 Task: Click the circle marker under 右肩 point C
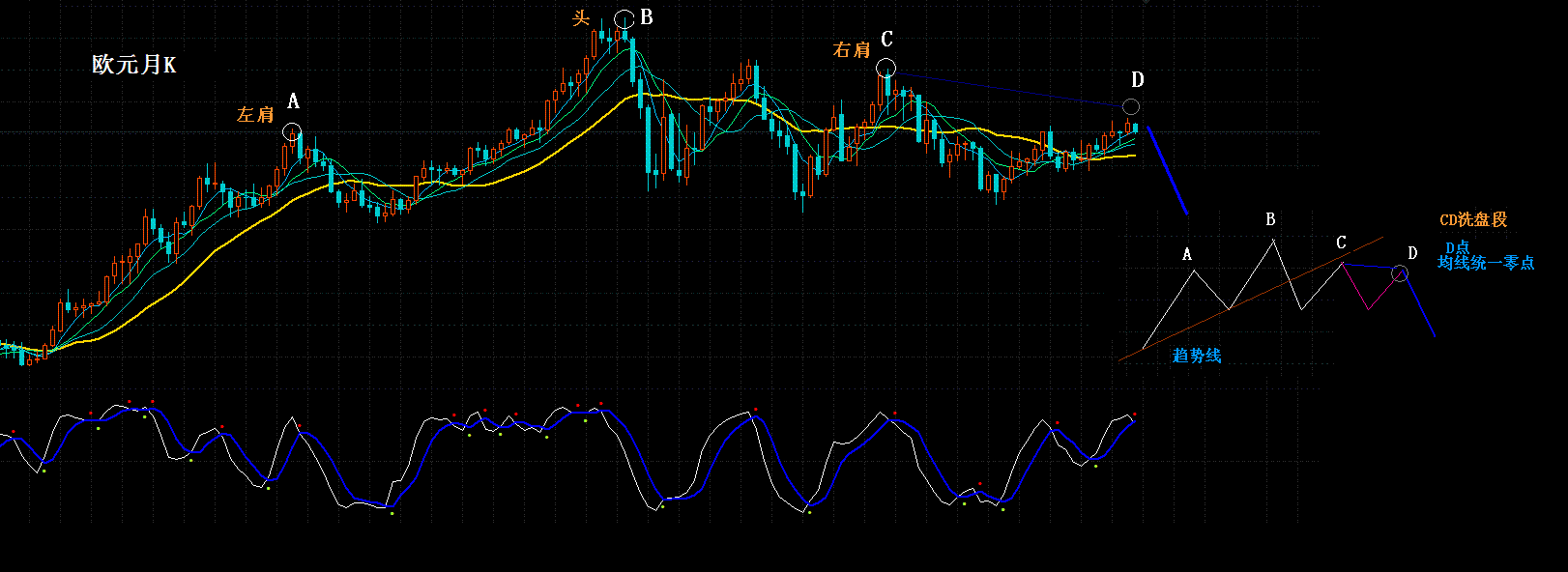886,69
